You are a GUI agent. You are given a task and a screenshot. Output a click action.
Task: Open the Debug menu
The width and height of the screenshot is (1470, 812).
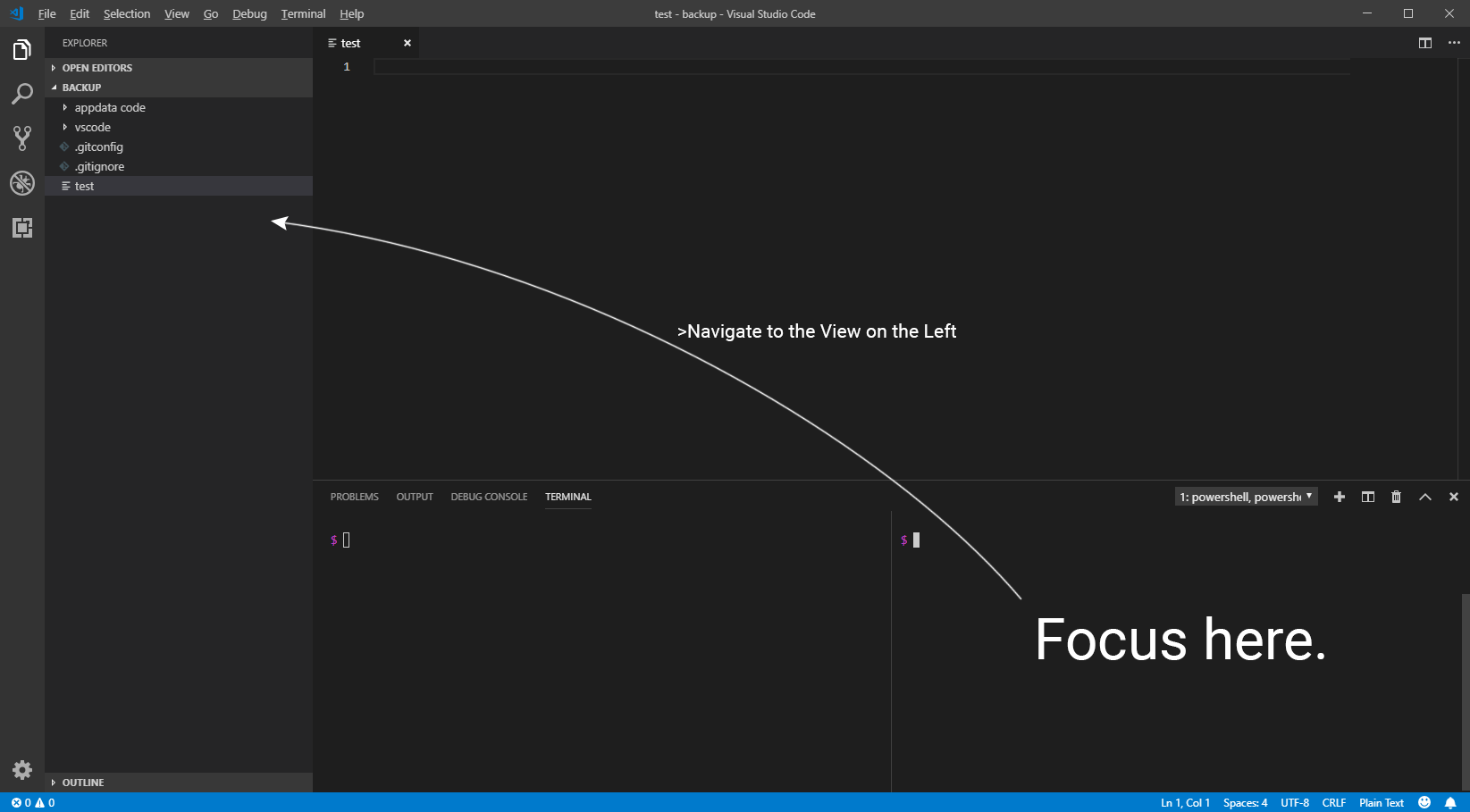tap(249, 13)
